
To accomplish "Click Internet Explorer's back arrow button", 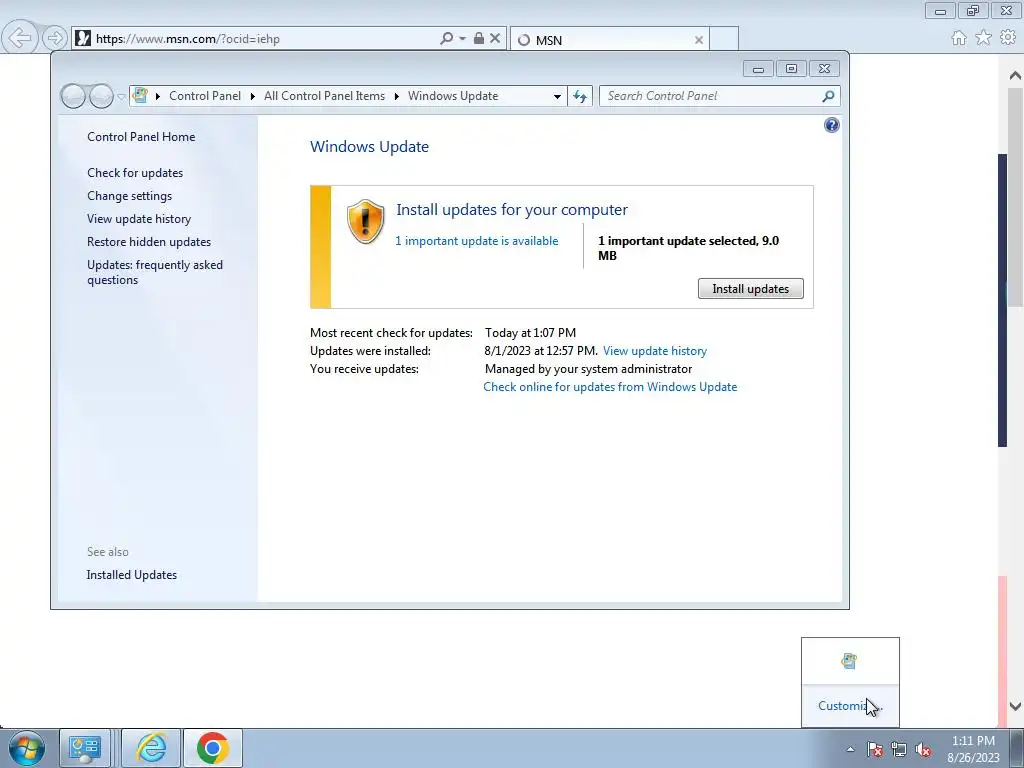I will (20, 38).
